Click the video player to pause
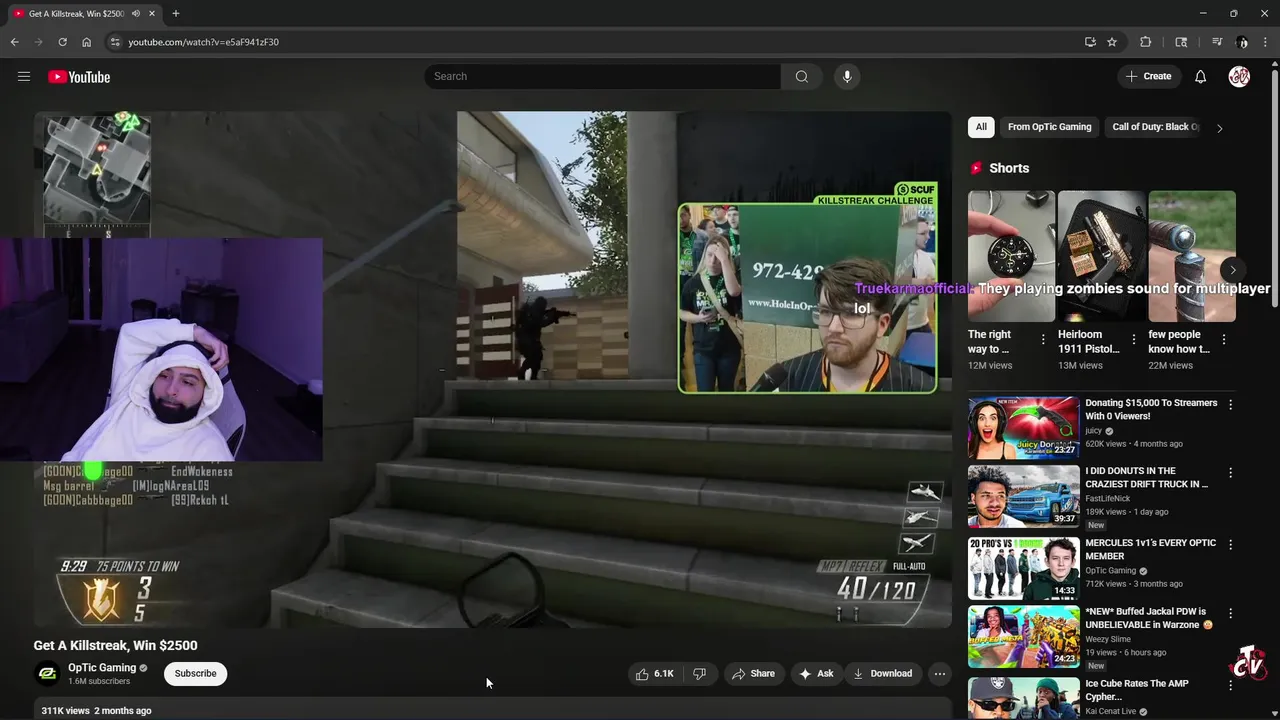1280x720 pixels. click(x=492, y=369)
